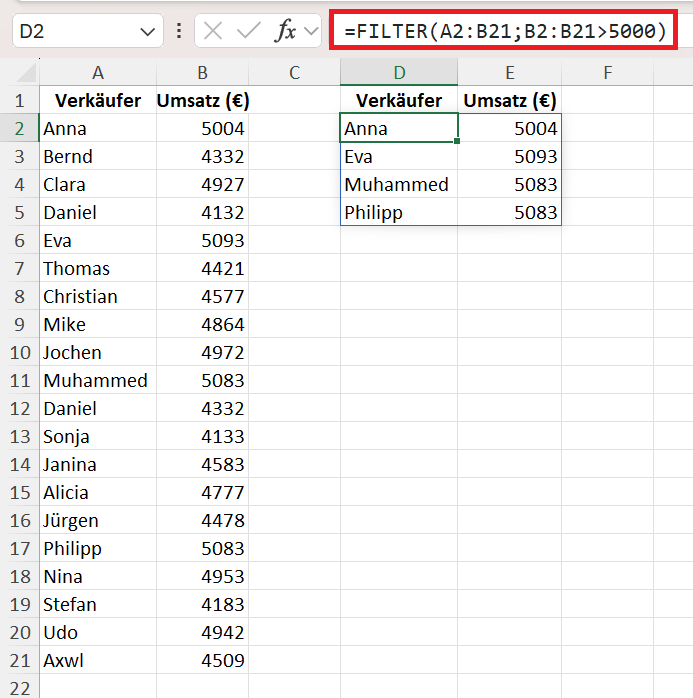Select the Verkäufer header cell in column A
693x698 pixels.
pyautogui.click(x=98, y=101)
